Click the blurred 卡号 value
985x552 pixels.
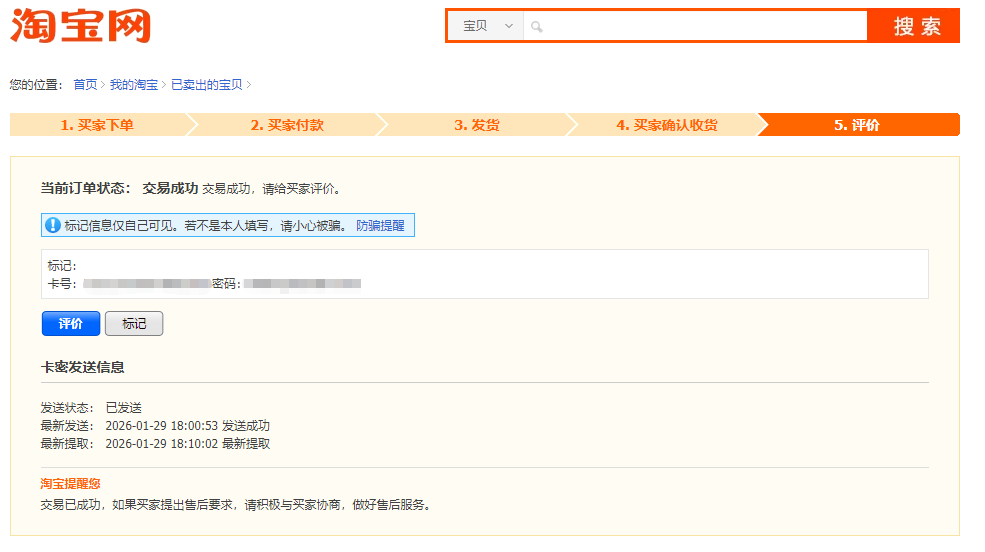146,284
